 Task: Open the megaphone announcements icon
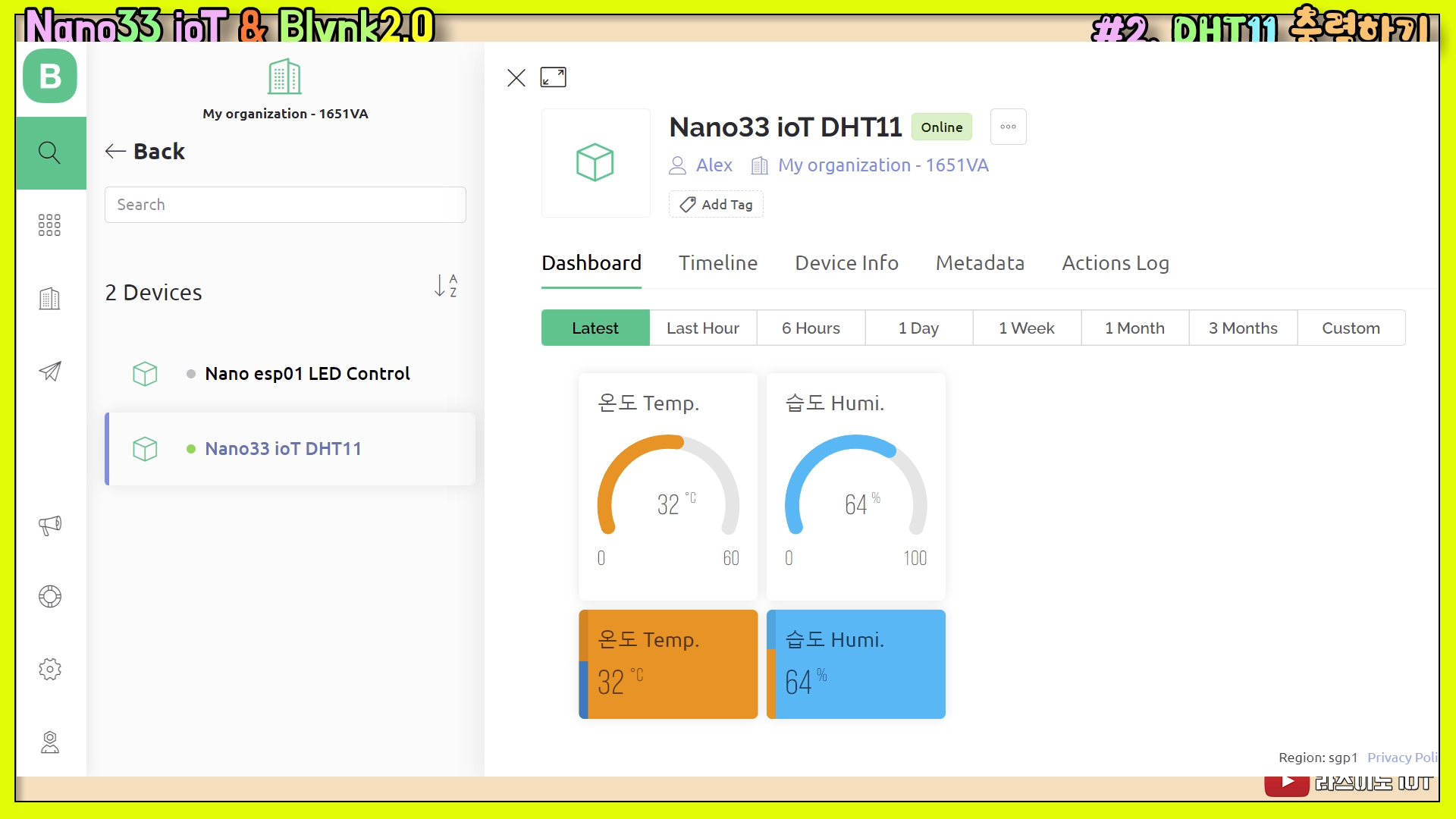point(50,525)
